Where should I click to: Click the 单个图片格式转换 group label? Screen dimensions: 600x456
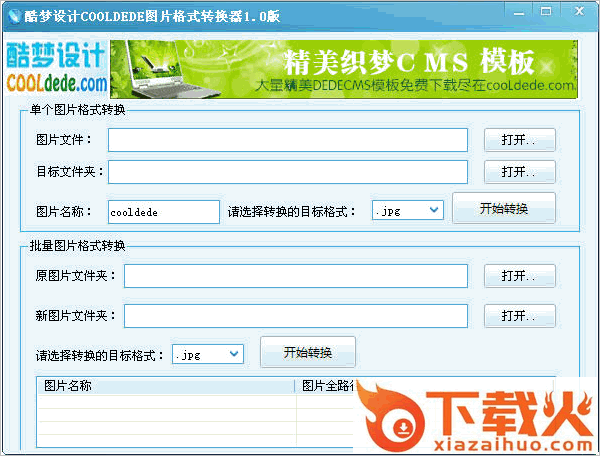tap(78, 110)
